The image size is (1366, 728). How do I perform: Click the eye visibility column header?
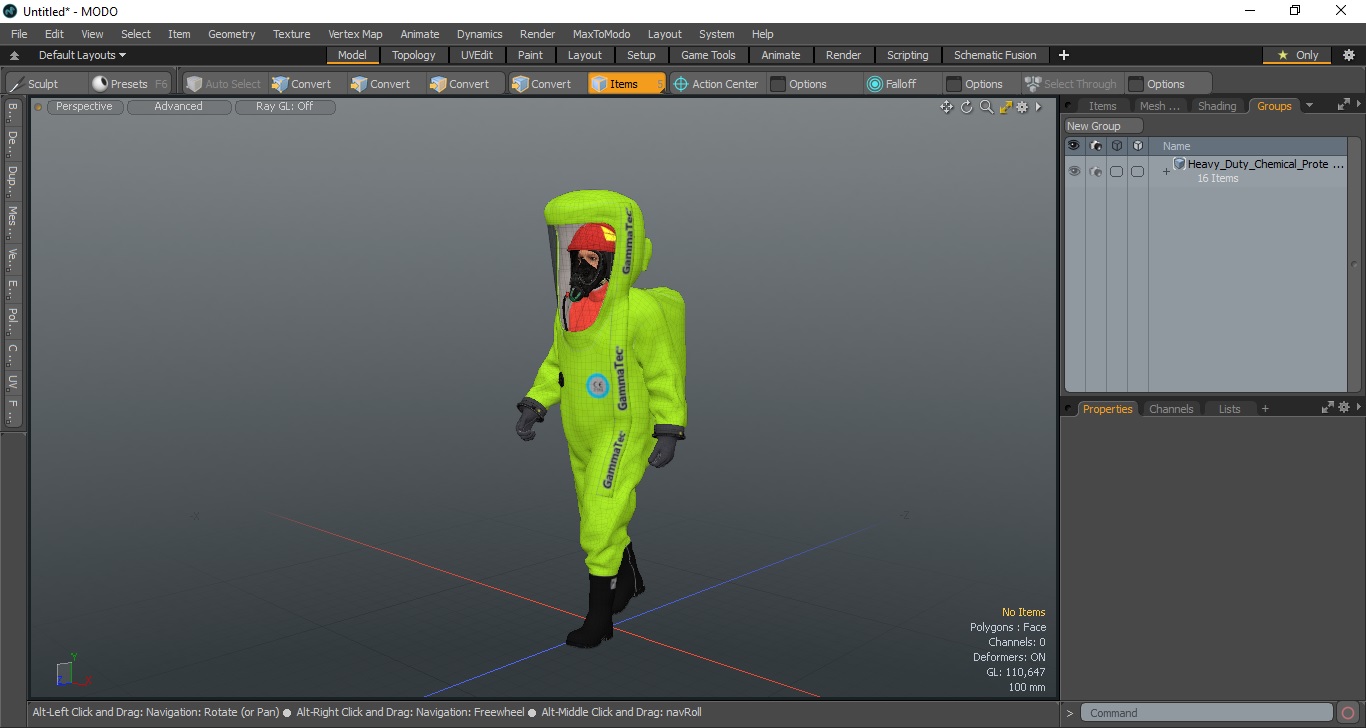1073,146
